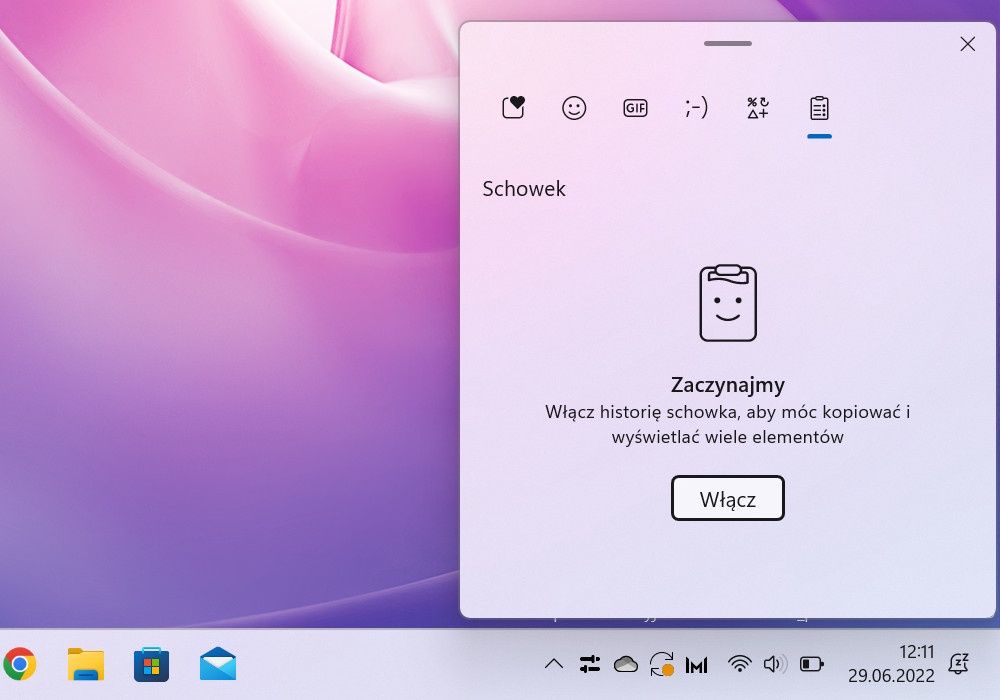Open the Mail app from taskbar
Viewport: 1000px width, 700px height.
click(217, 664)
